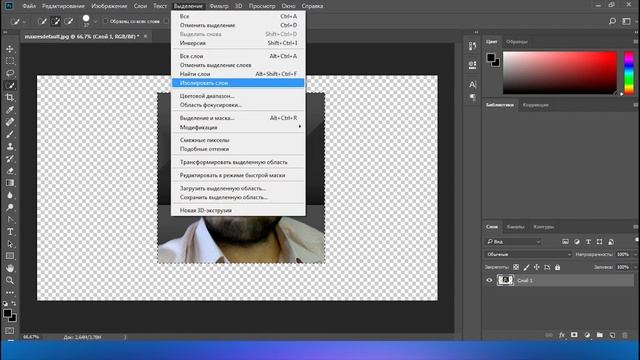Create new adjustment layer icon
640x360 pixels.
tap(587, 335)
